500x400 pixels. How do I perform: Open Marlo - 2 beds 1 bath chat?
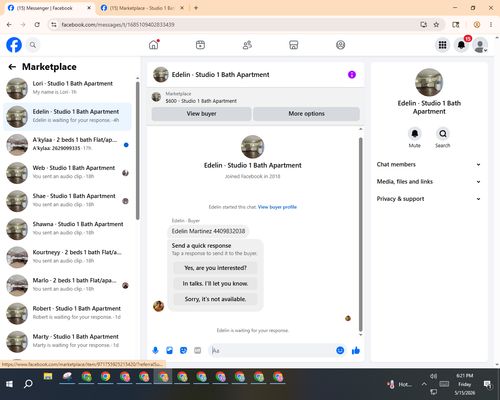68,285
